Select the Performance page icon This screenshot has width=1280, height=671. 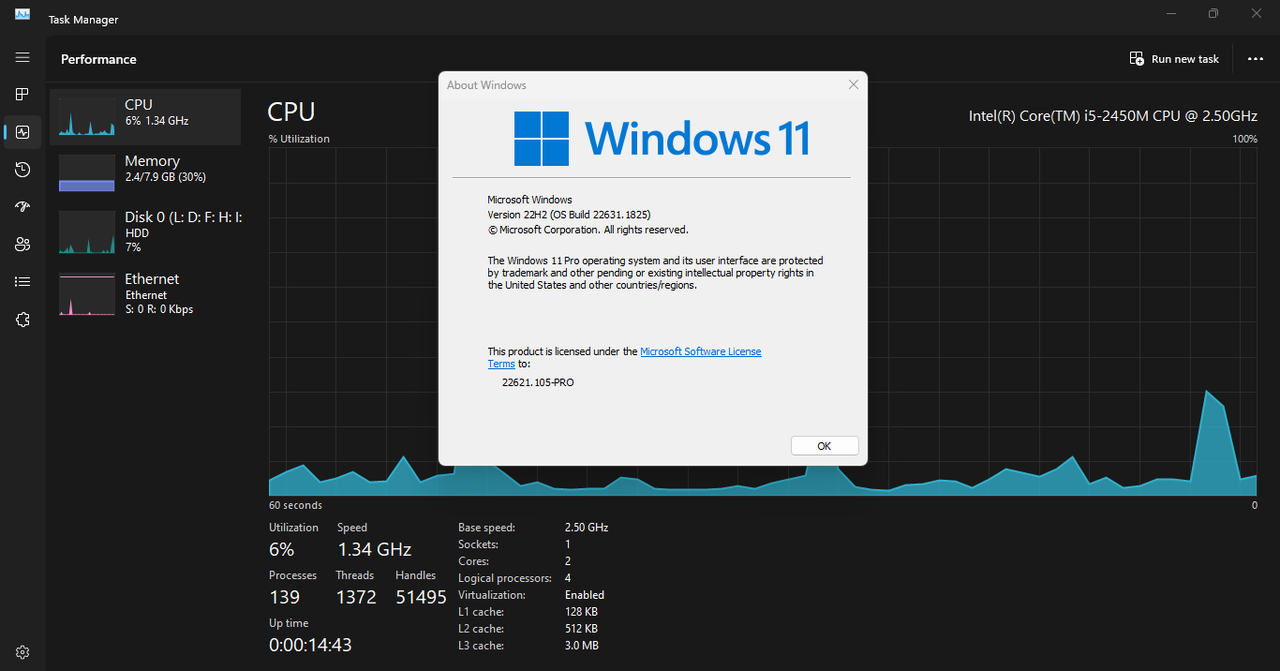(x=22, y=132)
